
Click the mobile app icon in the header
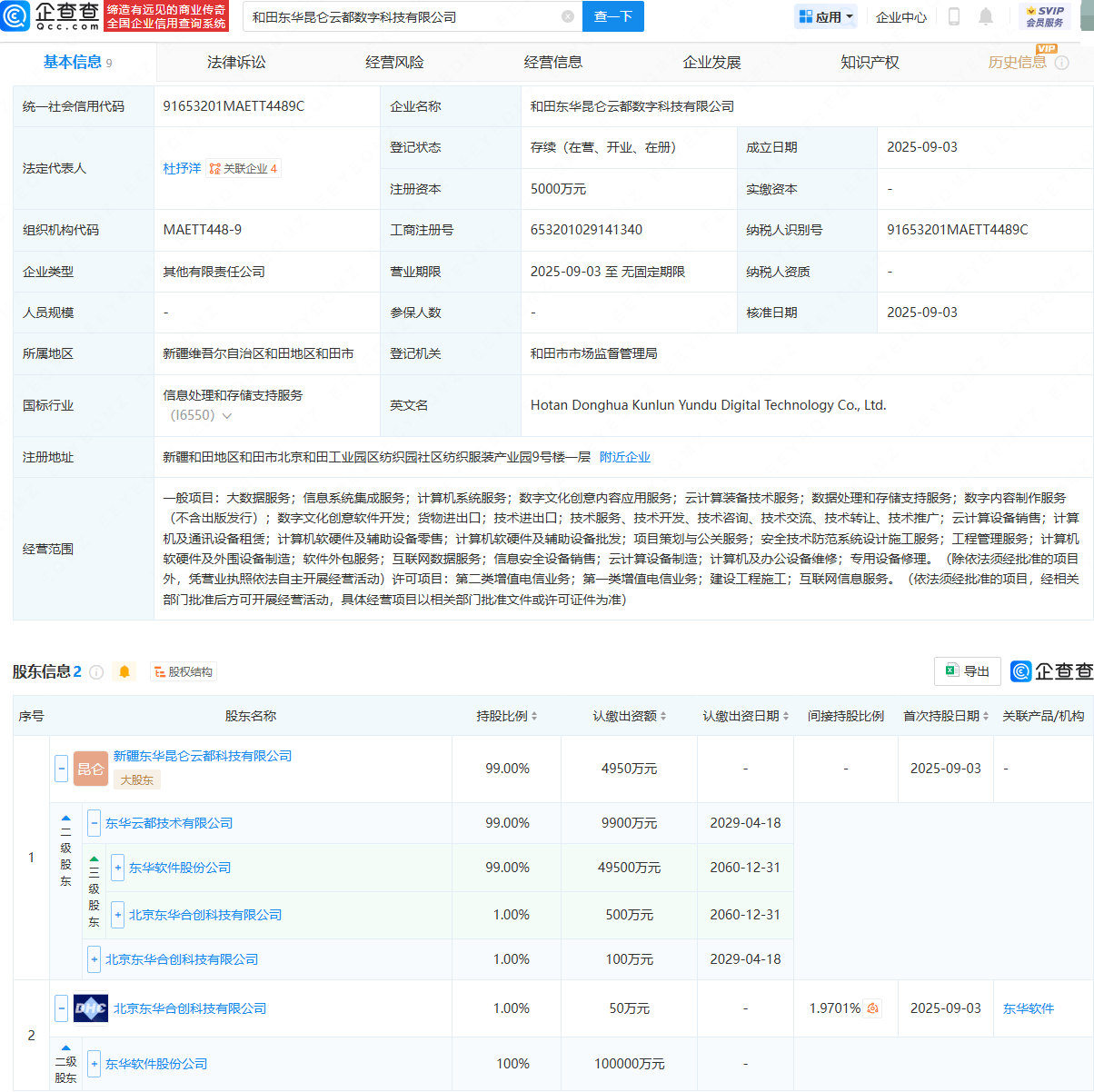952,17
